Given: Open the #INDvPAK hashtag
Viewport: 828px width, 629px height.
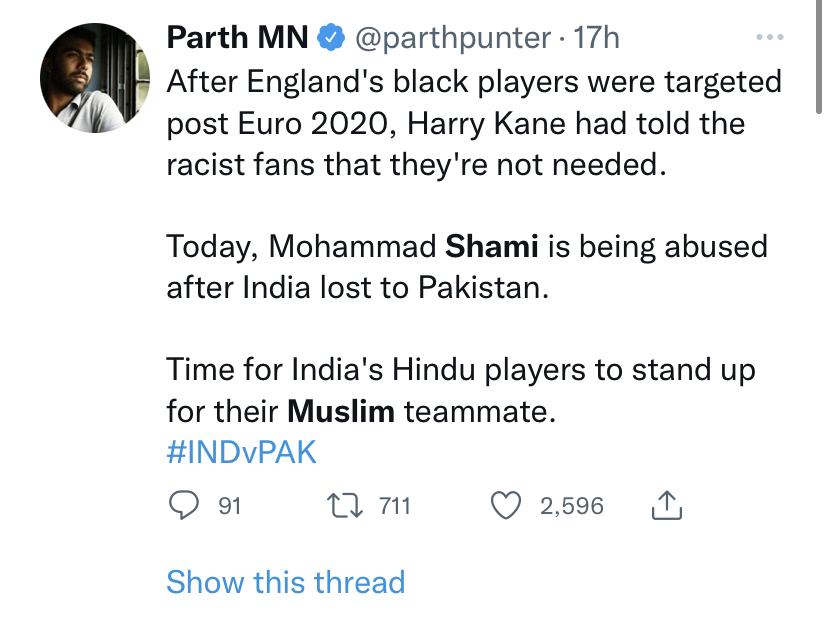Looking at the screenshot, I should click(x=241, y=452).
